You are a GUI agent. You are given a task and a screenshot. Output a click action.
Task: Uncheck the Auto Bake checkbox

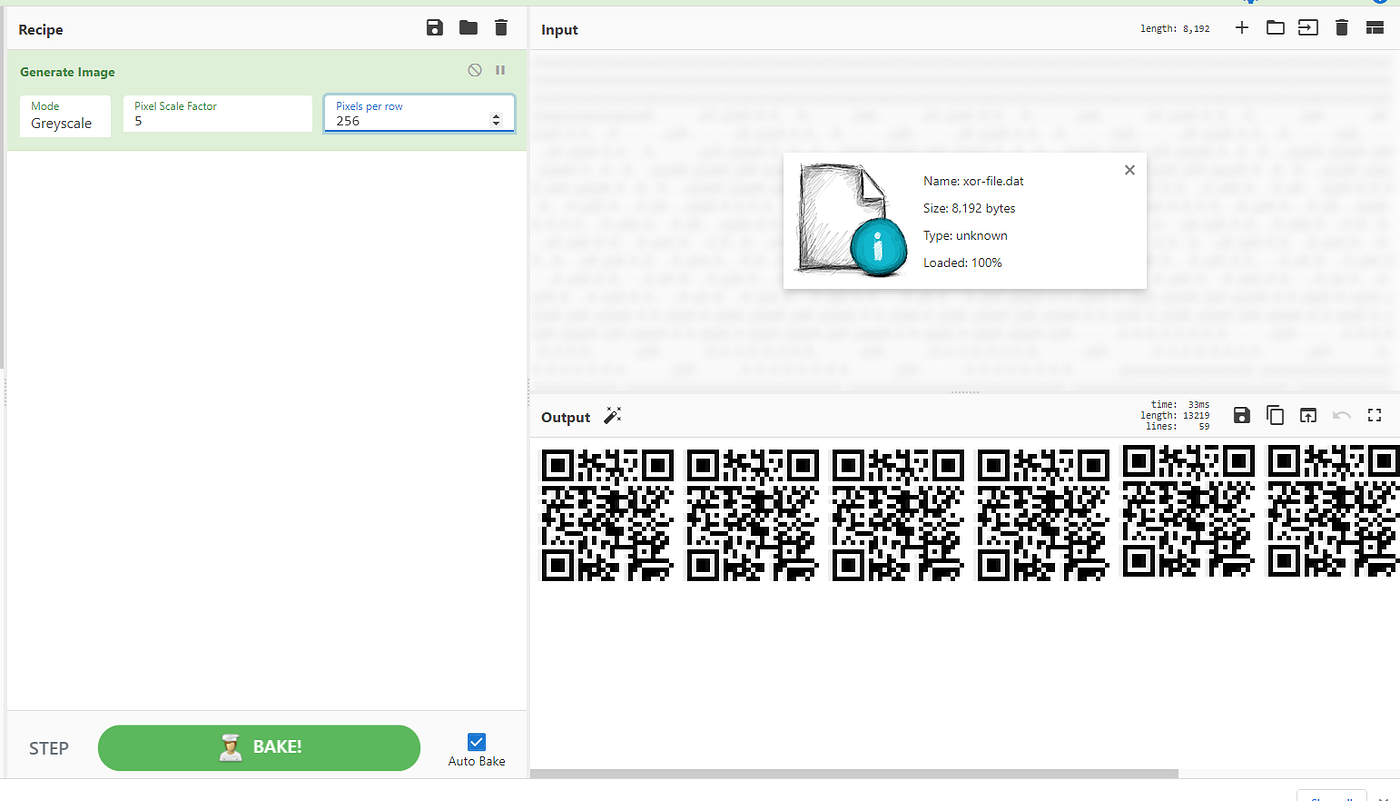point(477,742)
